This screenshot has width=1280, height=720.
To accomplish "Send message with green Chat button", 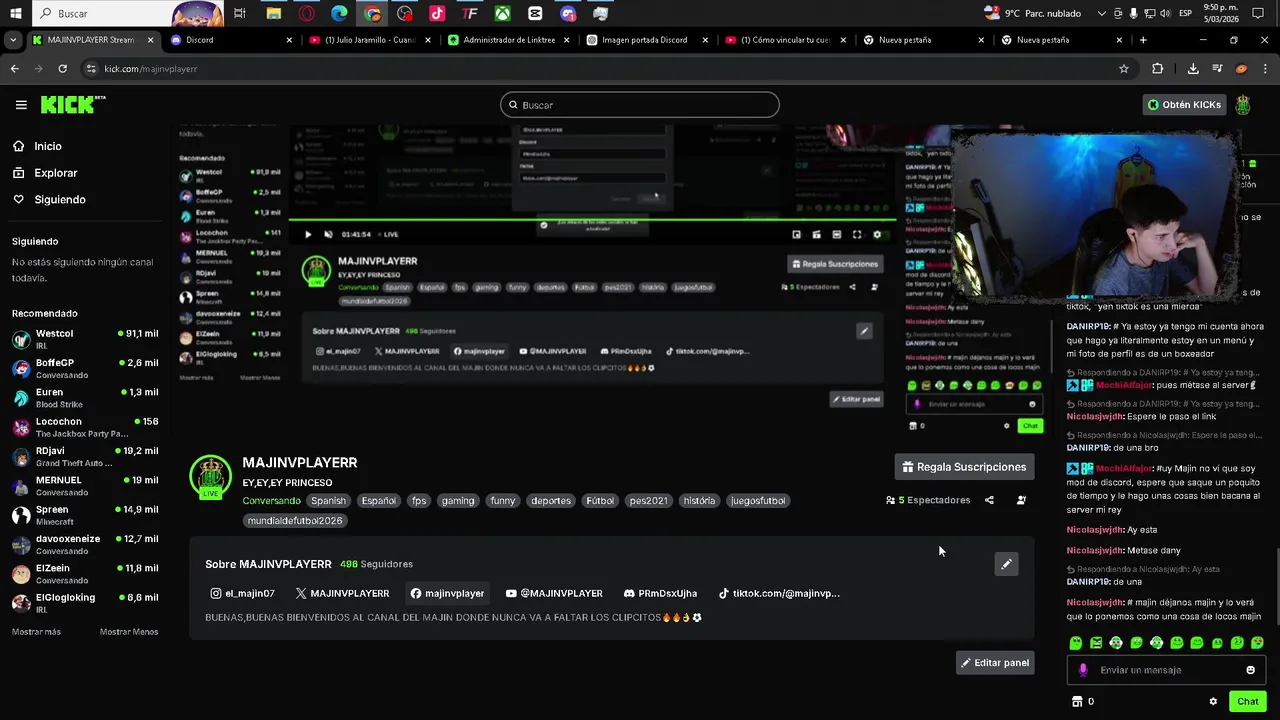I will (1247, 702).
